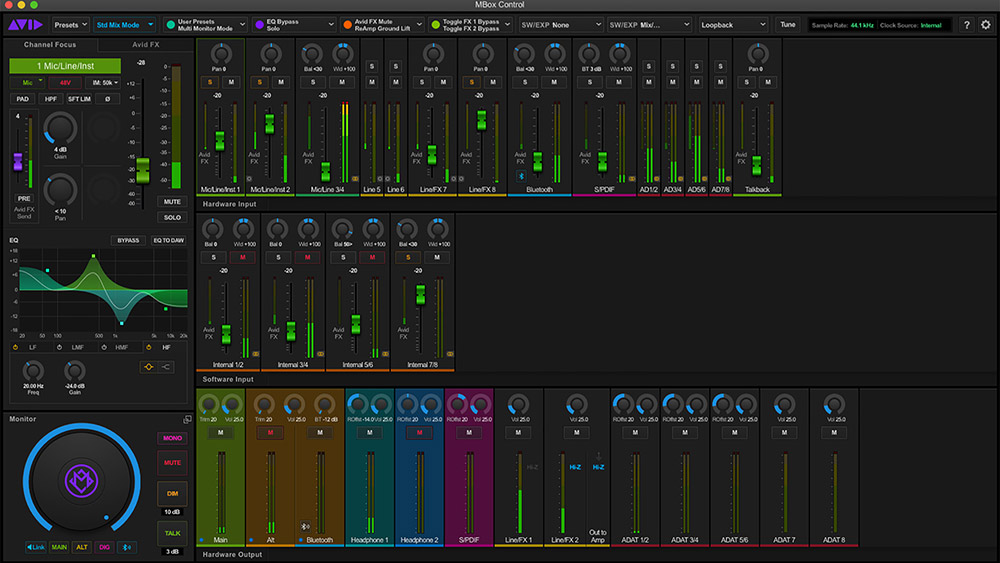Viewport: 1000px width, 563px height.
Task: Click the phase invert (Ø) button
Action: coord(107,99)
